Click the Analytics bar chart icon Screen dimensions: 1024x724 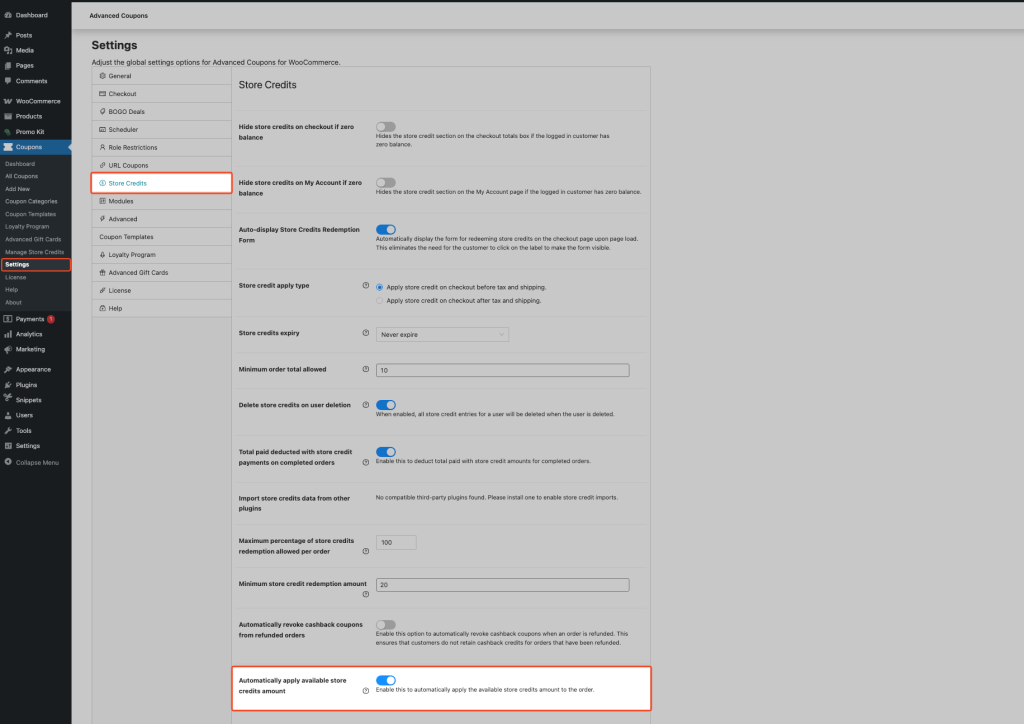(x=8, y=334)
